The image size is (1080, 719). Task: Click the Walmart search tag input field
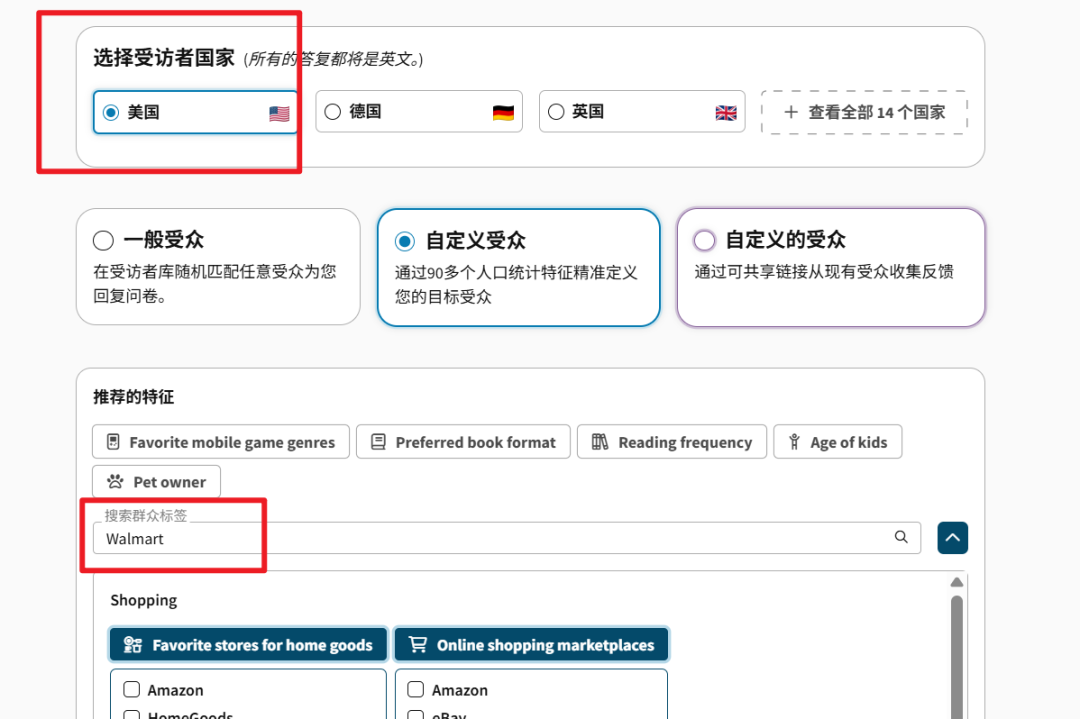[x=490, y=538]
